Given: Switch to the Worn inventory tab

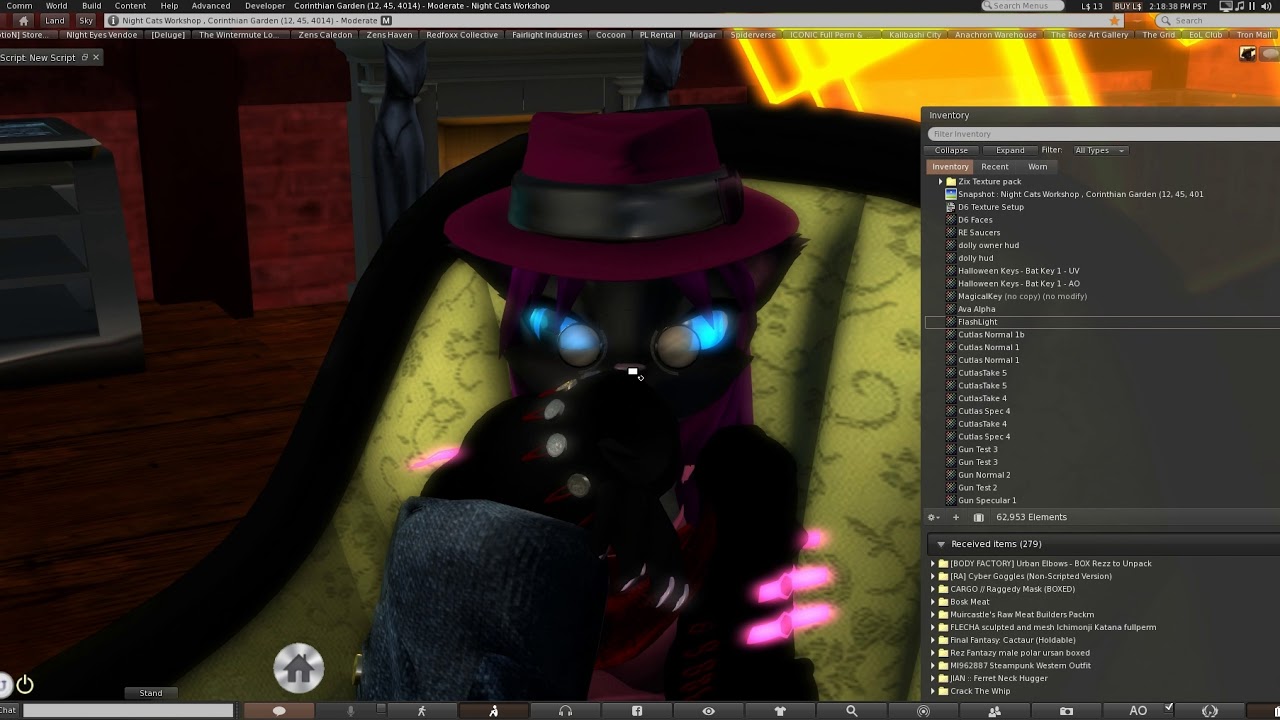Looking at the screenshot, I should [x=1038, y=167].
